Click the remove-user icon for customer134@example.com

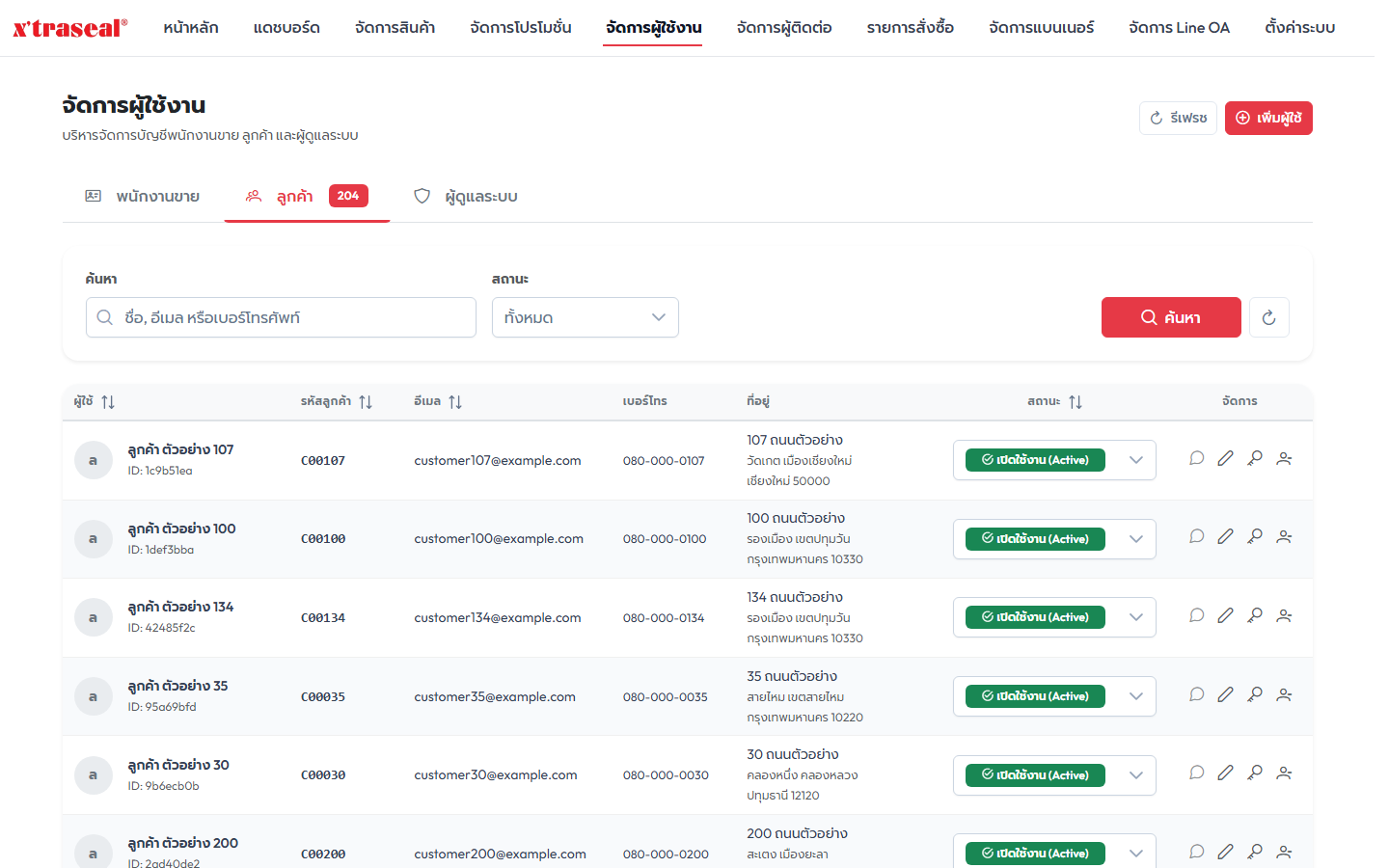[1284, 615]
